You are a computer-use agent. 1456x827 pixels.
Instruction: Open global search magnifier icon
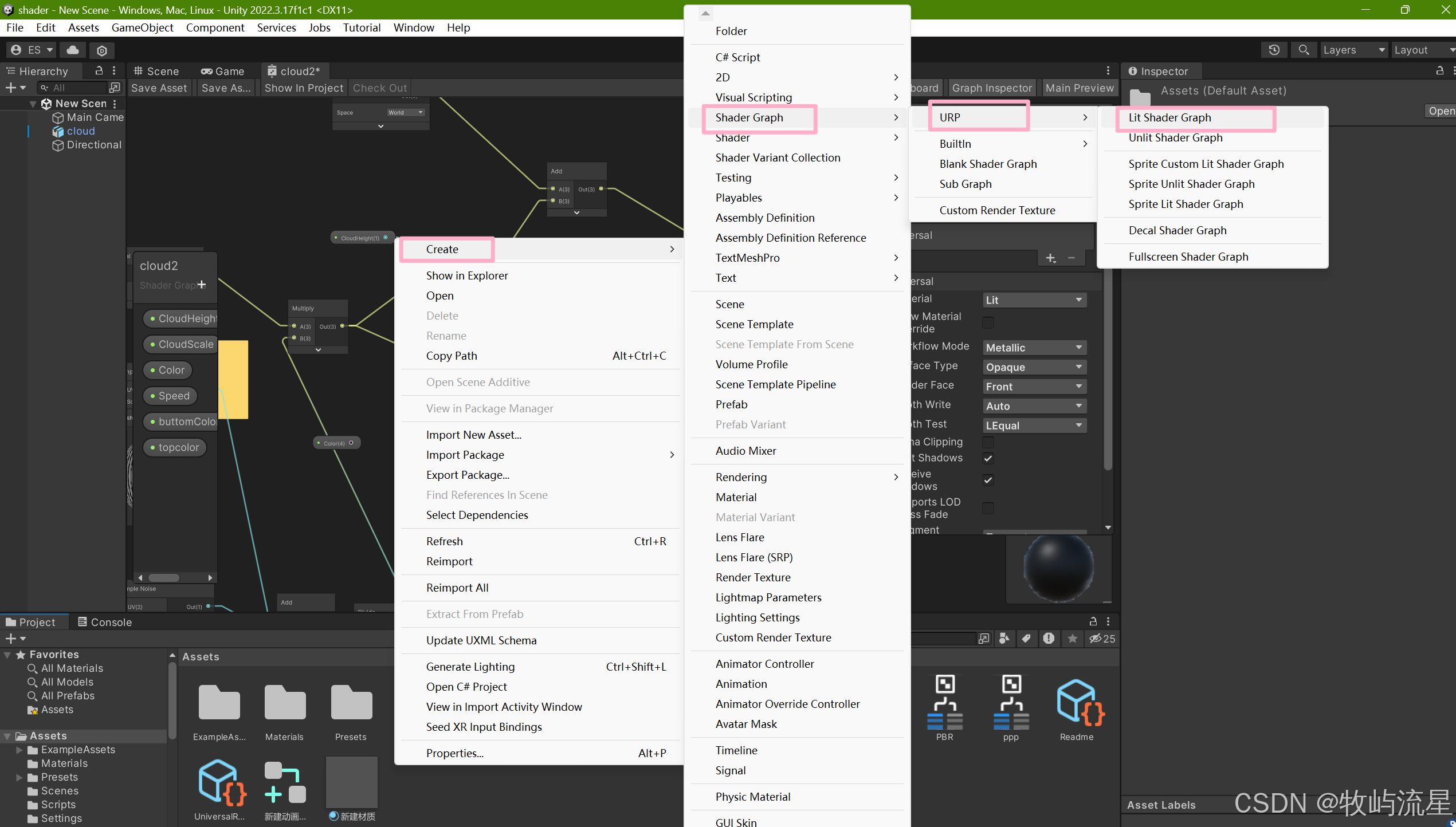point(1304,50)
